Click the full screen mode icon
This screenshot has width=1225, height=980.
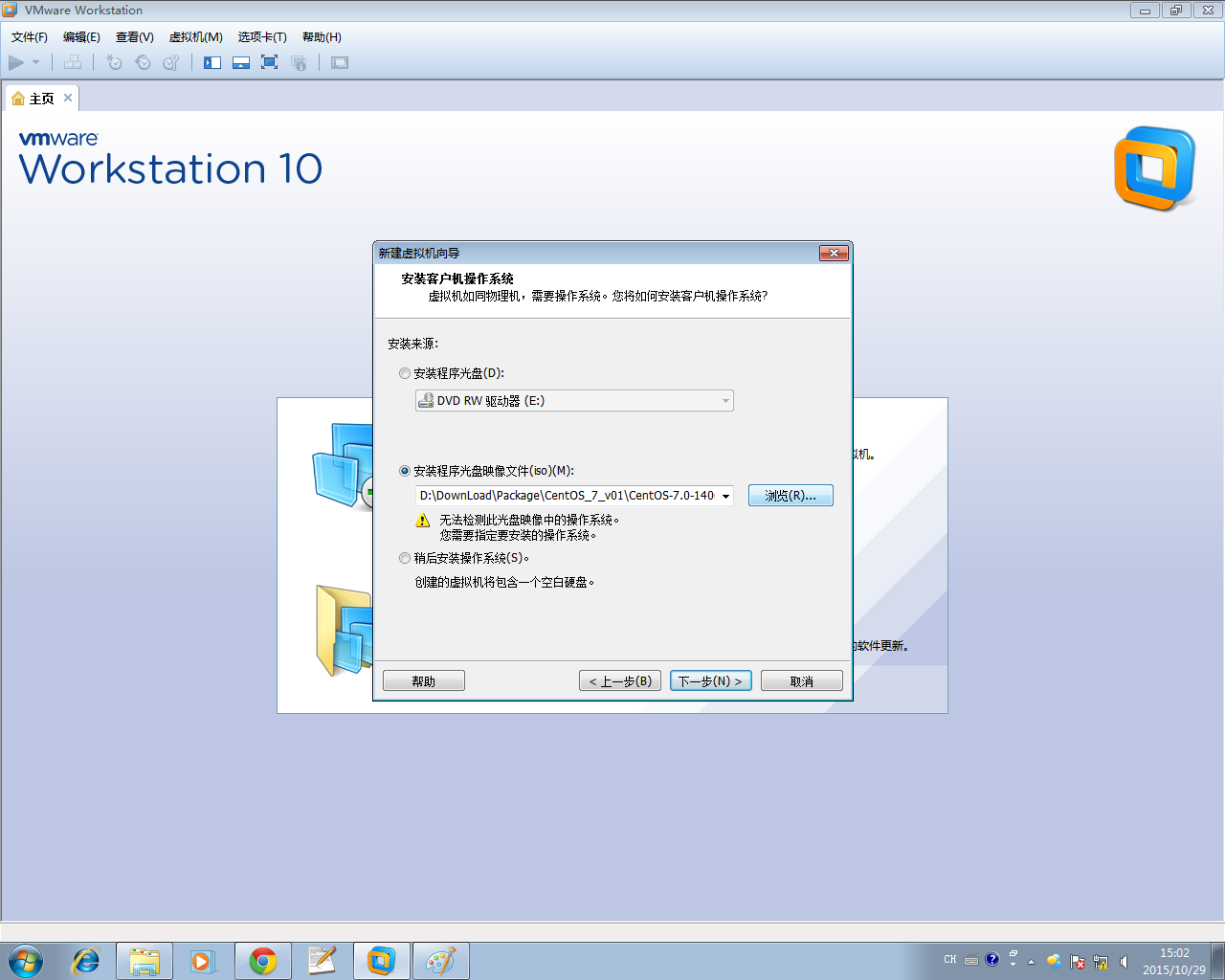[x=270, y=62]
